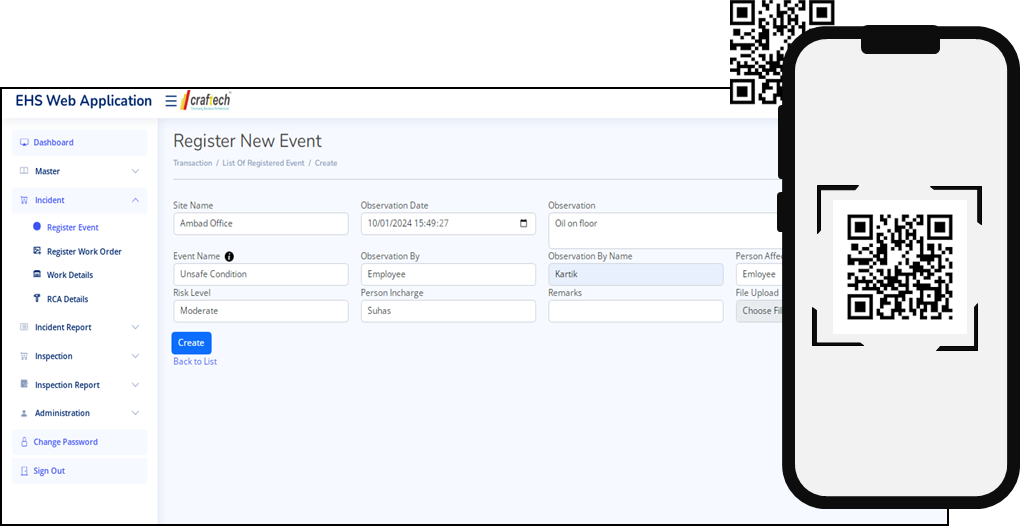Screen dimensions: 1020x526
Task: Open the Dashboard menu item
Action: pyautogui.click(x=80, y=142)
